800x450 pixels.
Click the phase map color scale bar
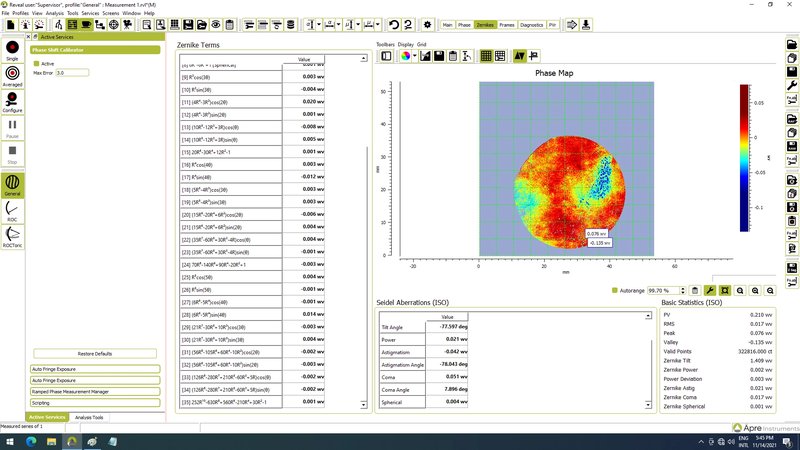[x=744, y=158]
